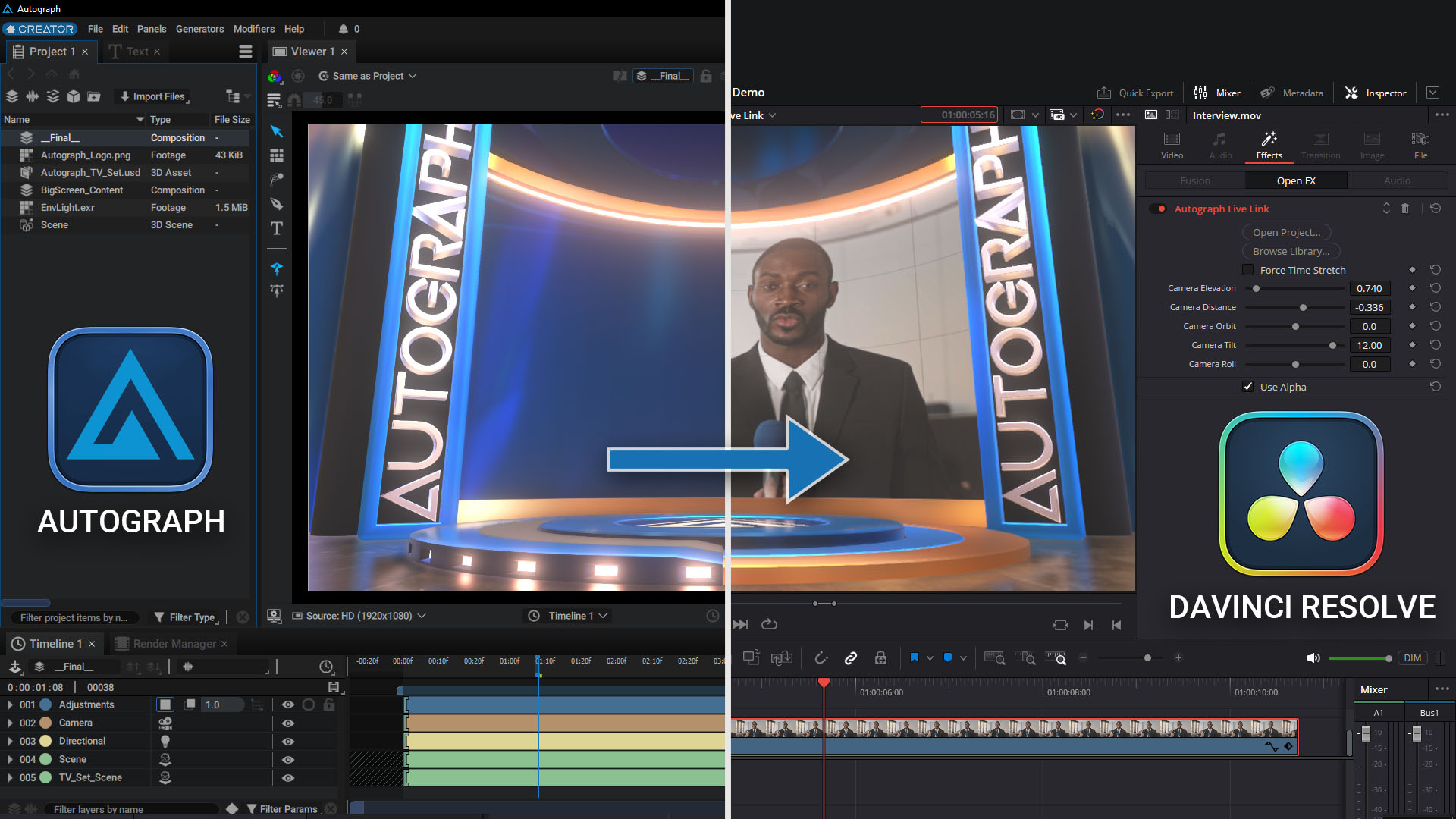Toggle visibility of Adjustments layer
1456x819 pixels.
[x=288, y=704]
